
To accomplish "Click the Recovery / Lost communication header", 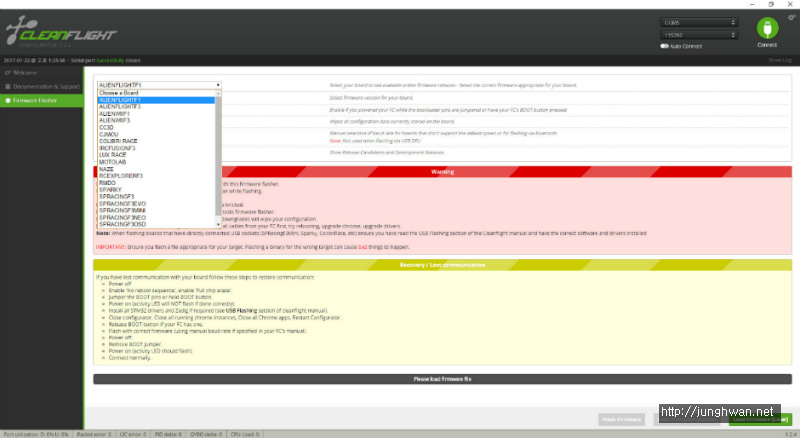I will (x=442, y=265).
